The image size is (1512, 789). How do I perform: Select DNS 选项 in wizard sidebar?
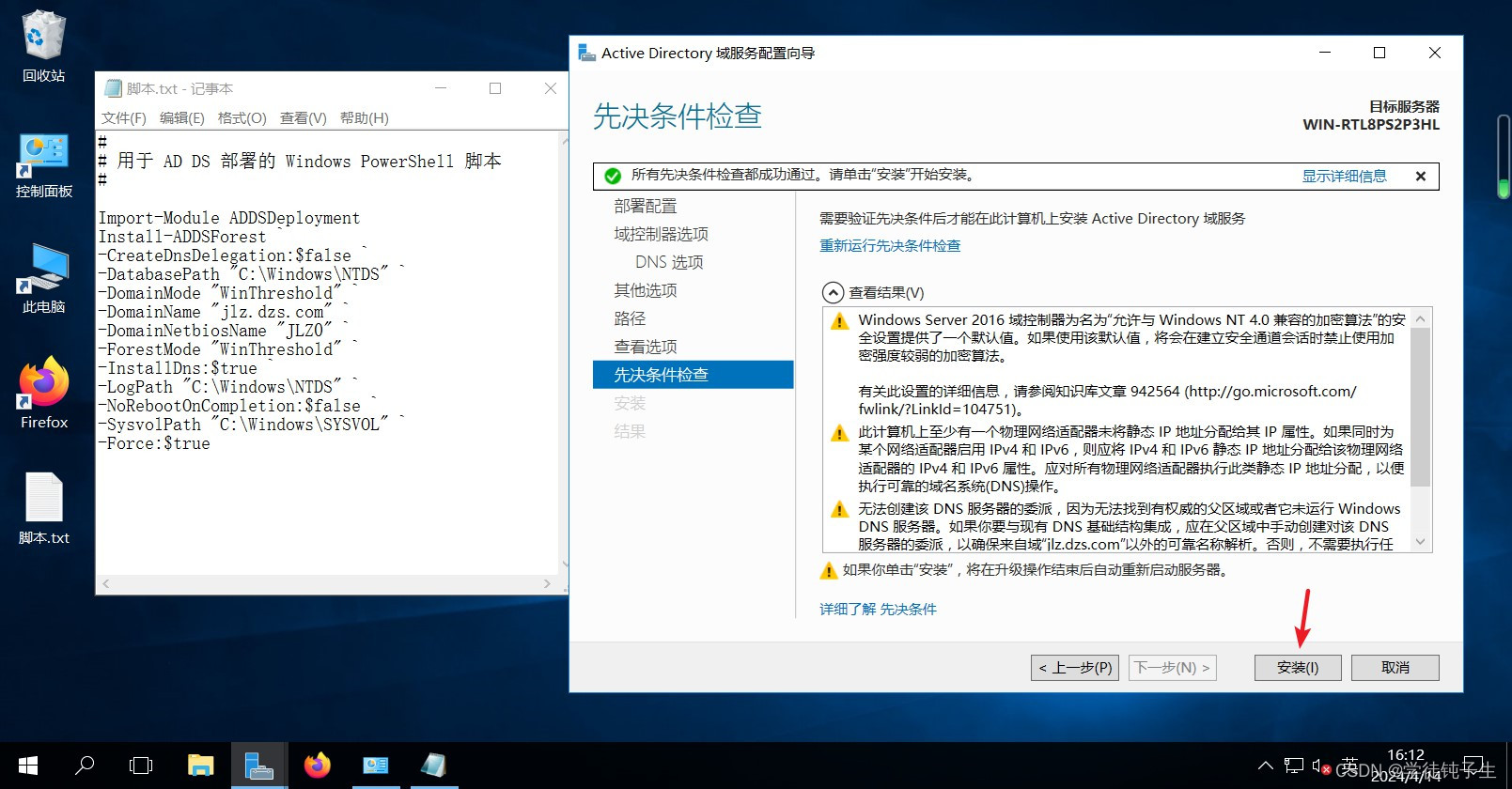[669, 262]
